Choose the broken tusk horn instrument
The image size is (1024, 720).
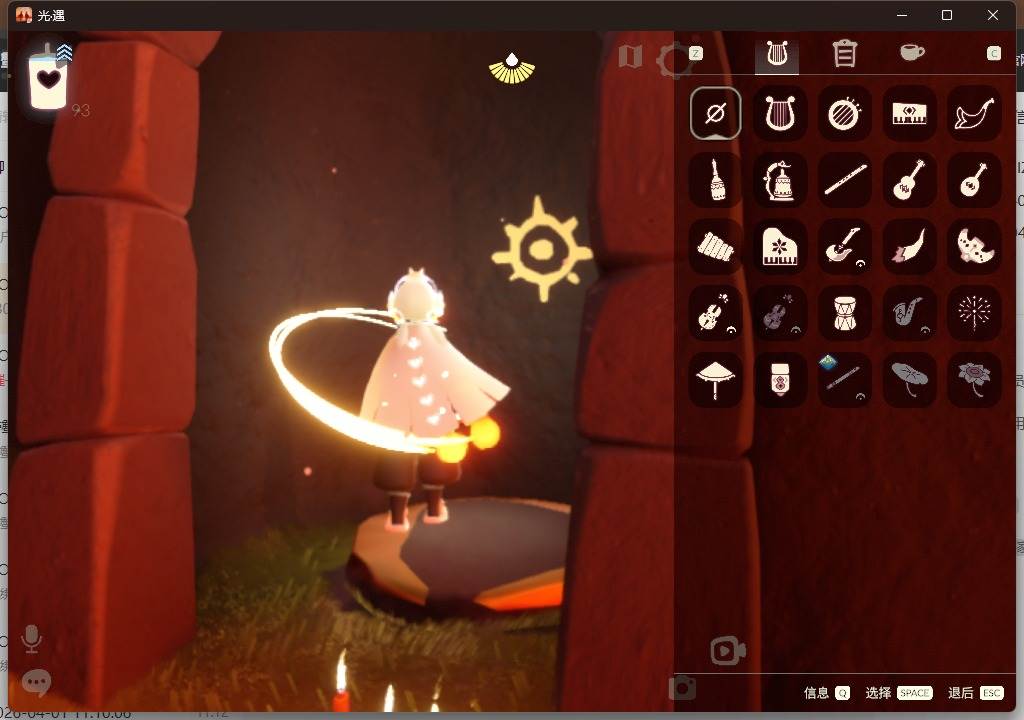tap(909, 247)
